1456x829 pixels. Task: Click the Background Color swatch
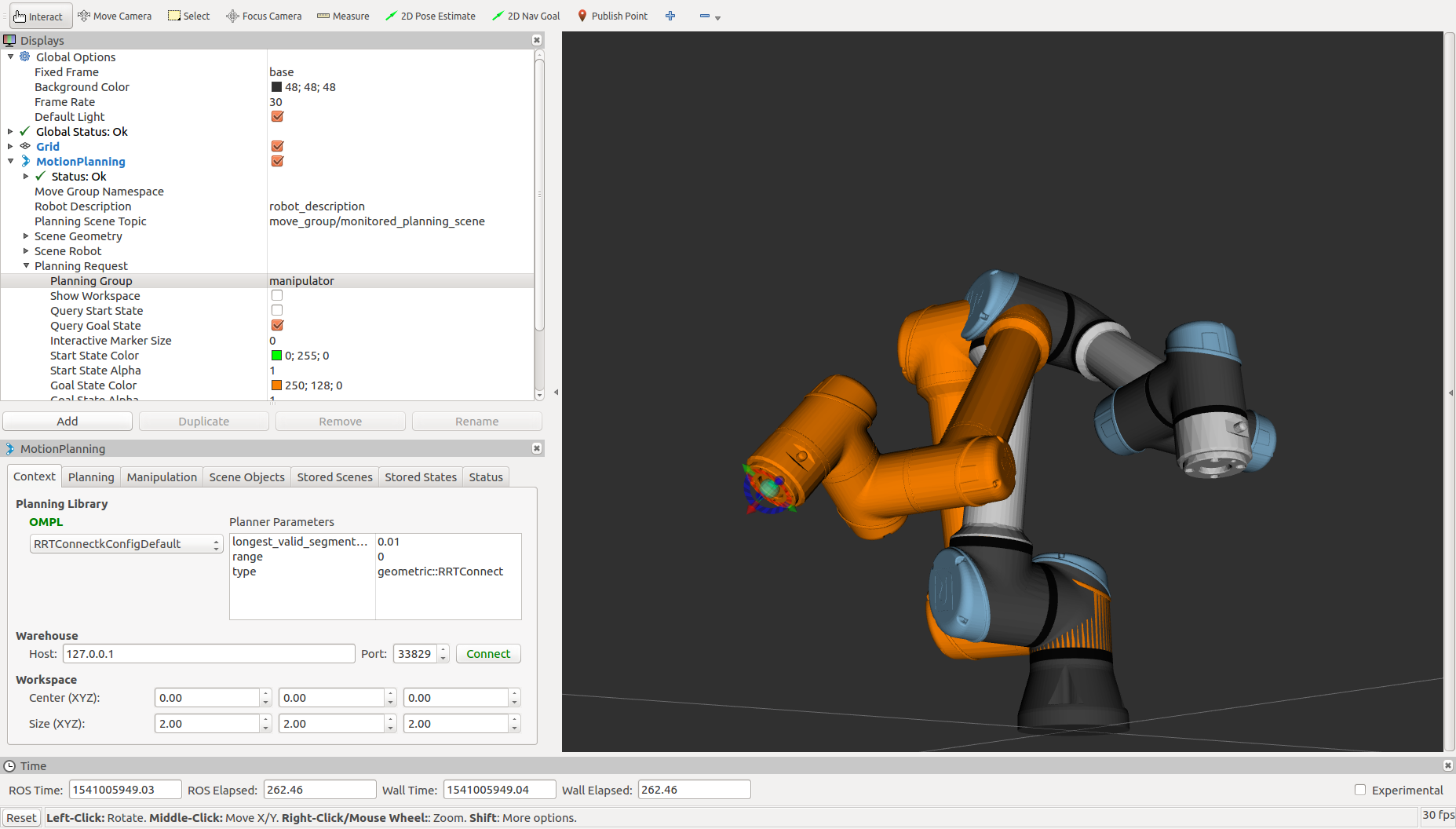click(276, 86)
